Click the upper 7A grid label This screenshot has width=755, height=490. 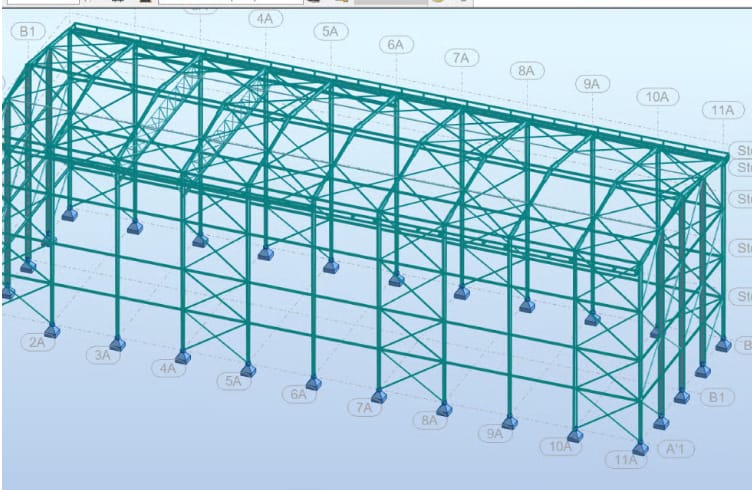[x=459, y=58]
